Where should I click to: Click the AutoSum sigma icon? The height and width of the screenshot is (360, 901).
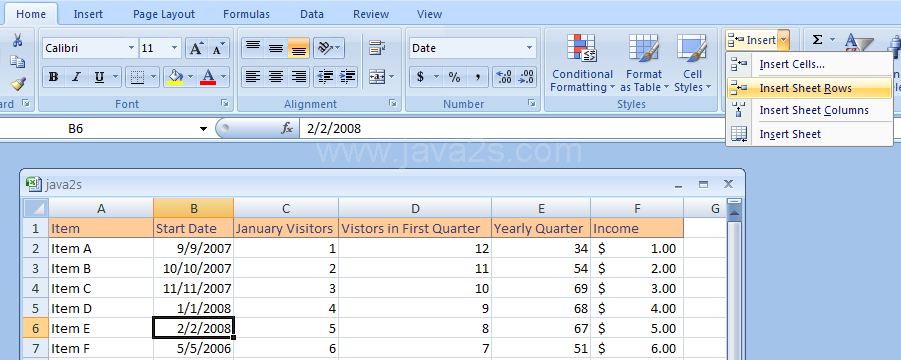point(817,40)
